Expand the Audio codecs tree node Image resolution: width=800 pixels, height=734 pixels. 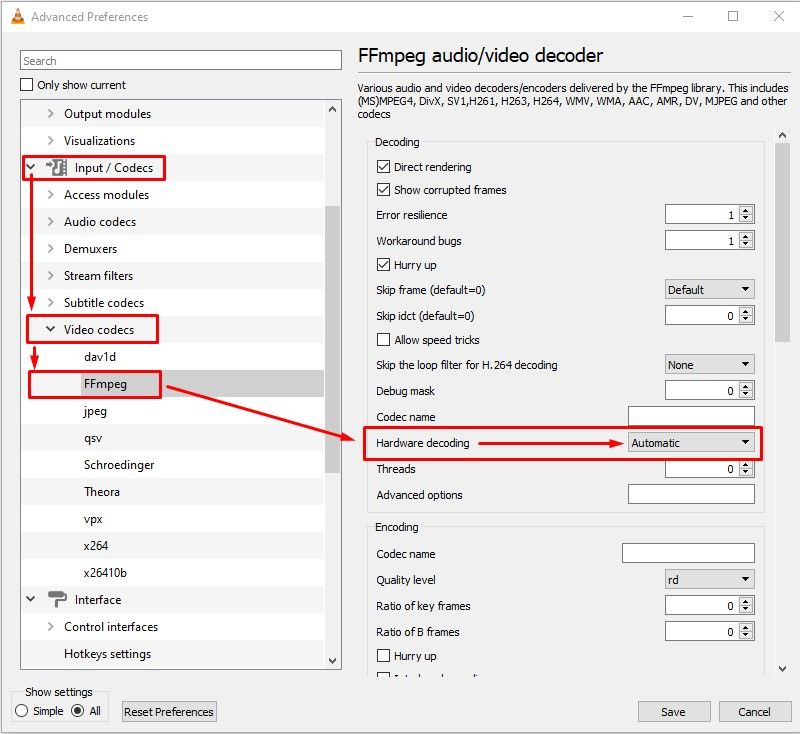[x=50, y=222]
